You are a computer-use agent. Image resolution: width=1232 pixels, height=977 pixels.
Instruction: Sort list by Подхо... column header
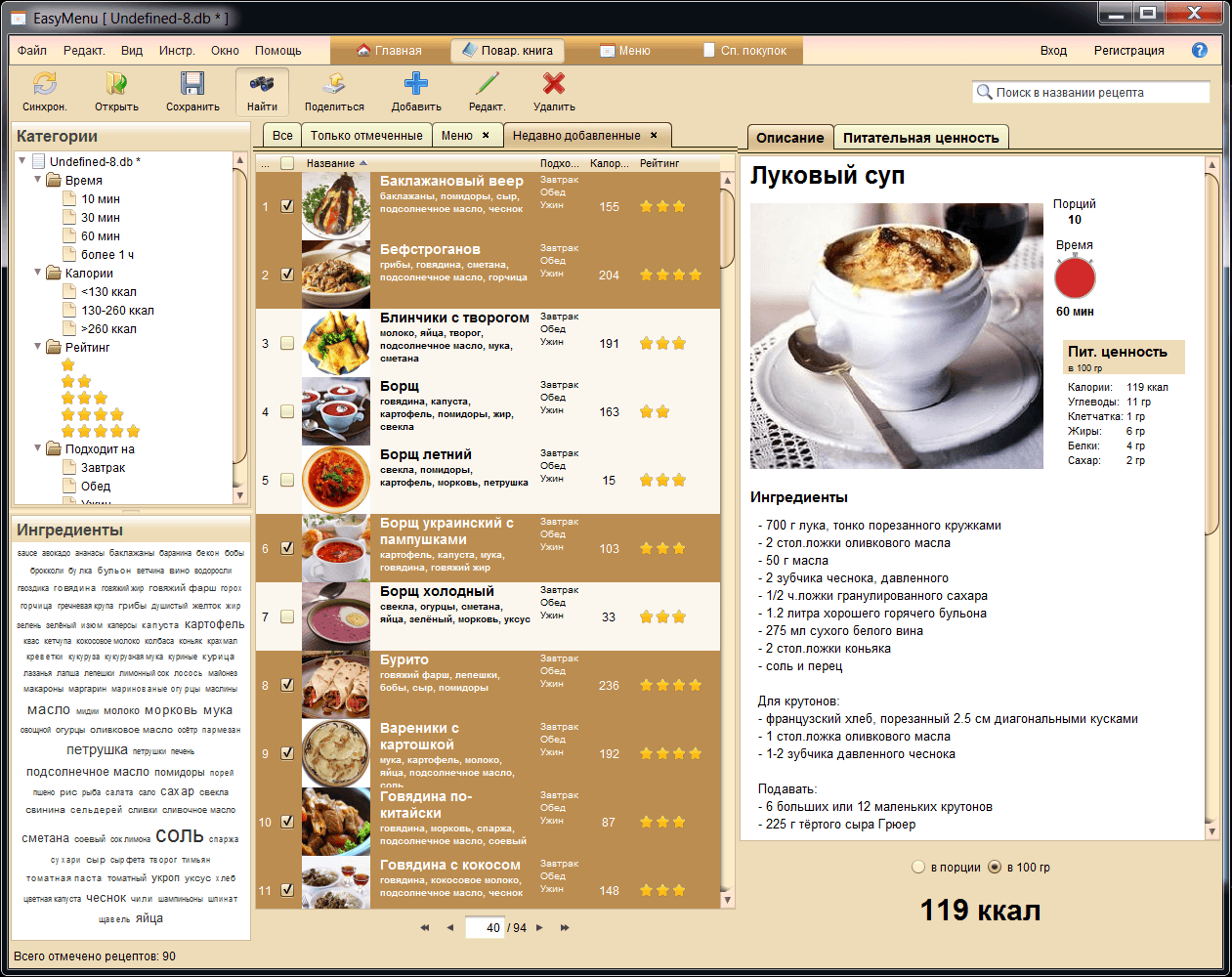tap(559, 163)
